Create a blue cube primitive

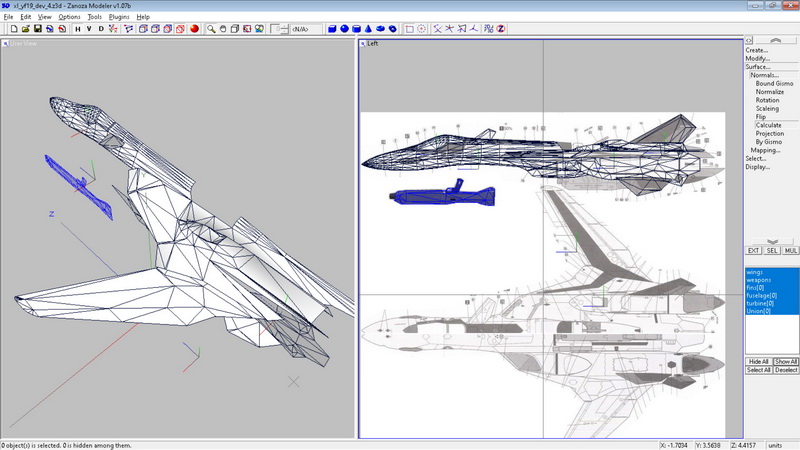[331, 29]
